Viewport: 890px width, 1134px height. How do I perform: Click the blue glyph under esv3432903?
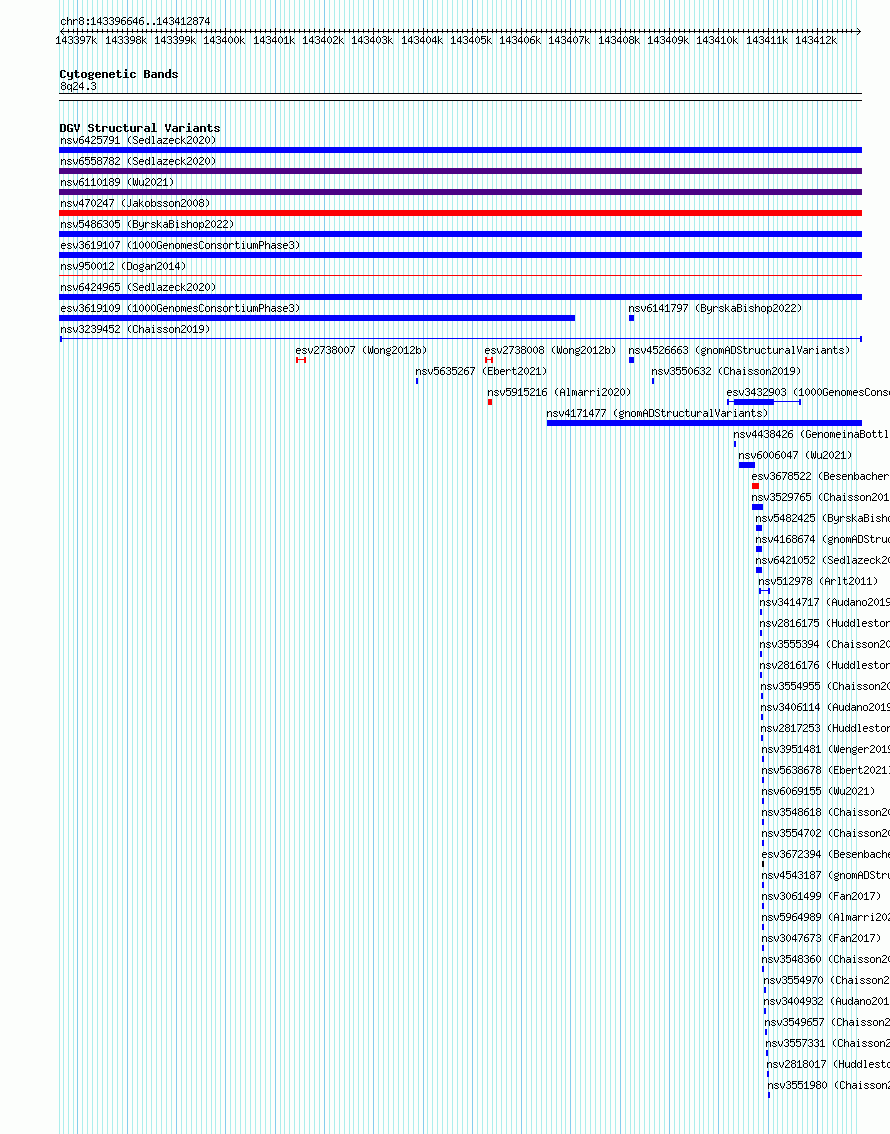click(x=763, y=402)
